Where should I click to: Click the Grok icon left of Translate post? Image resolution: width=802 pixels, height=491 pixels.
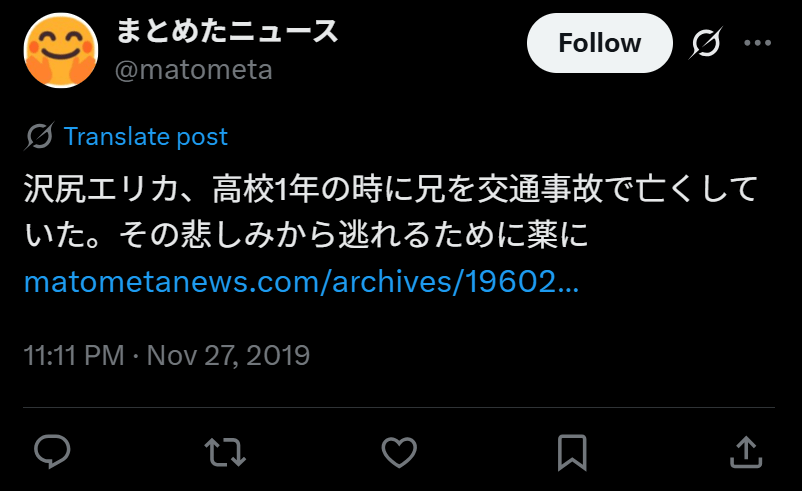(39, 136)
